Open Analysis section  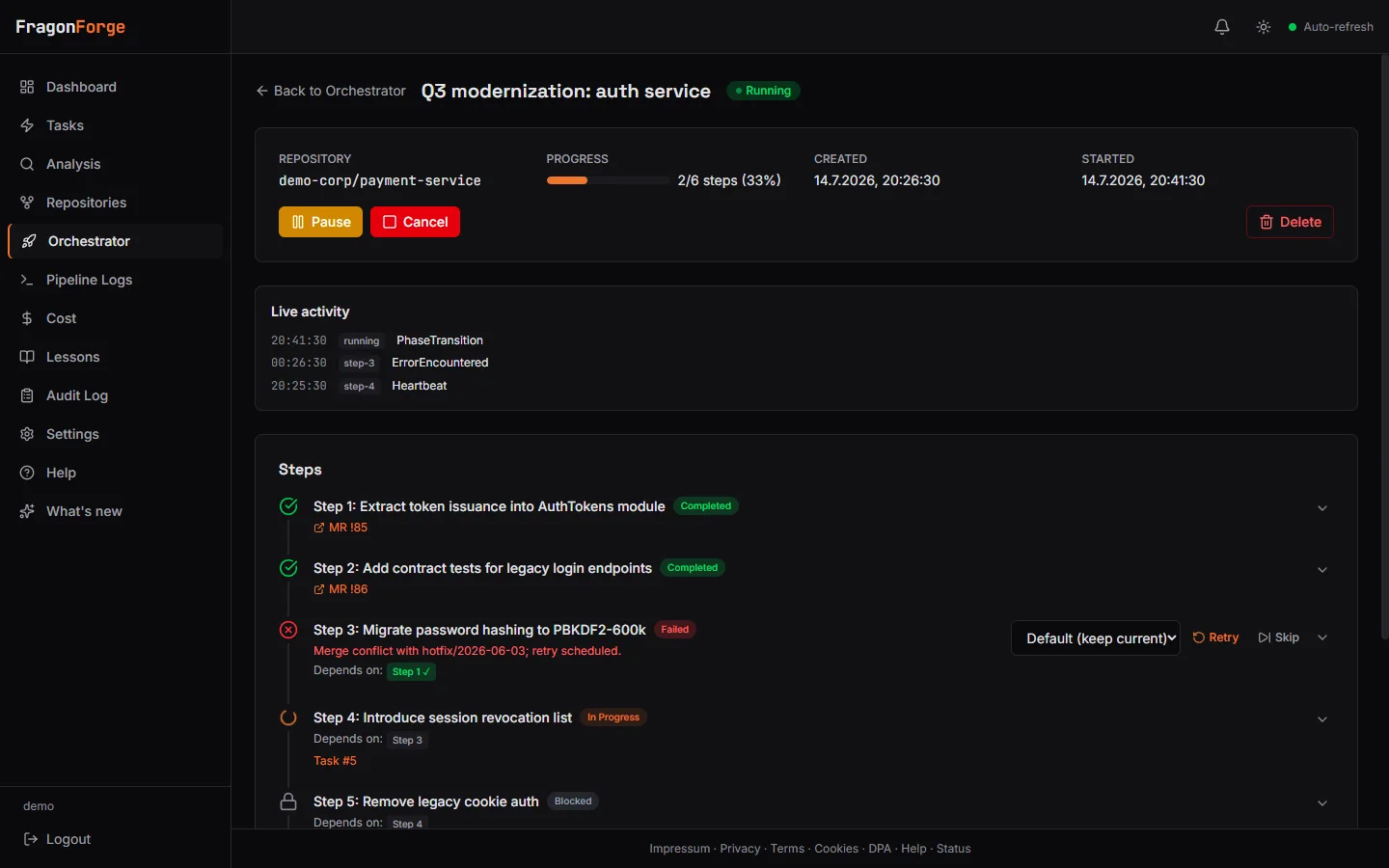pyautogui.click(x=116, y=164)
